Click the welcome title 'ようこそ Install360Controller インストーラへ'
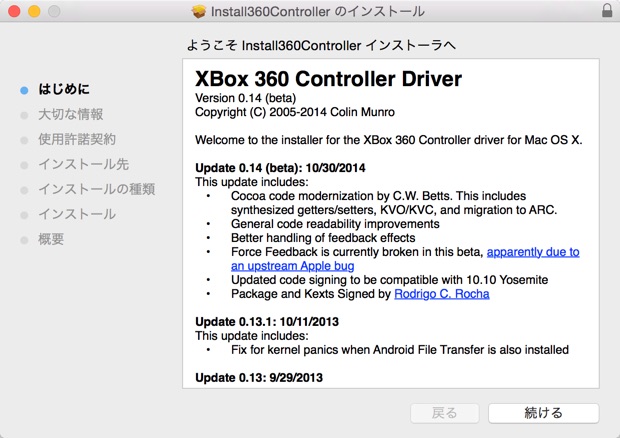Viewport: 620px width, 438px height. click(x=321, y=45)
